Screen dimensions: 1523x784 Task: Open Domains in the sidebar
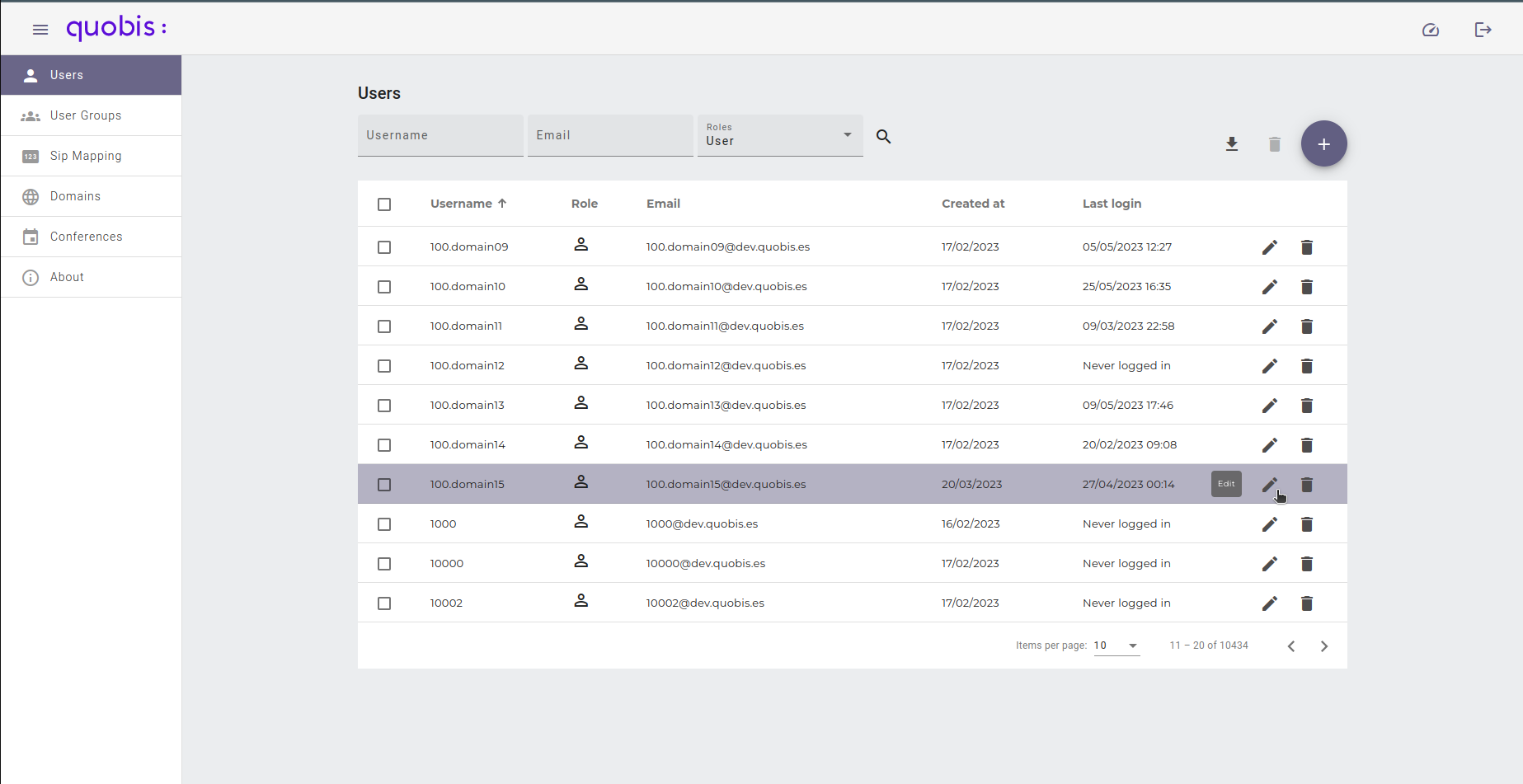coord(91,196)
